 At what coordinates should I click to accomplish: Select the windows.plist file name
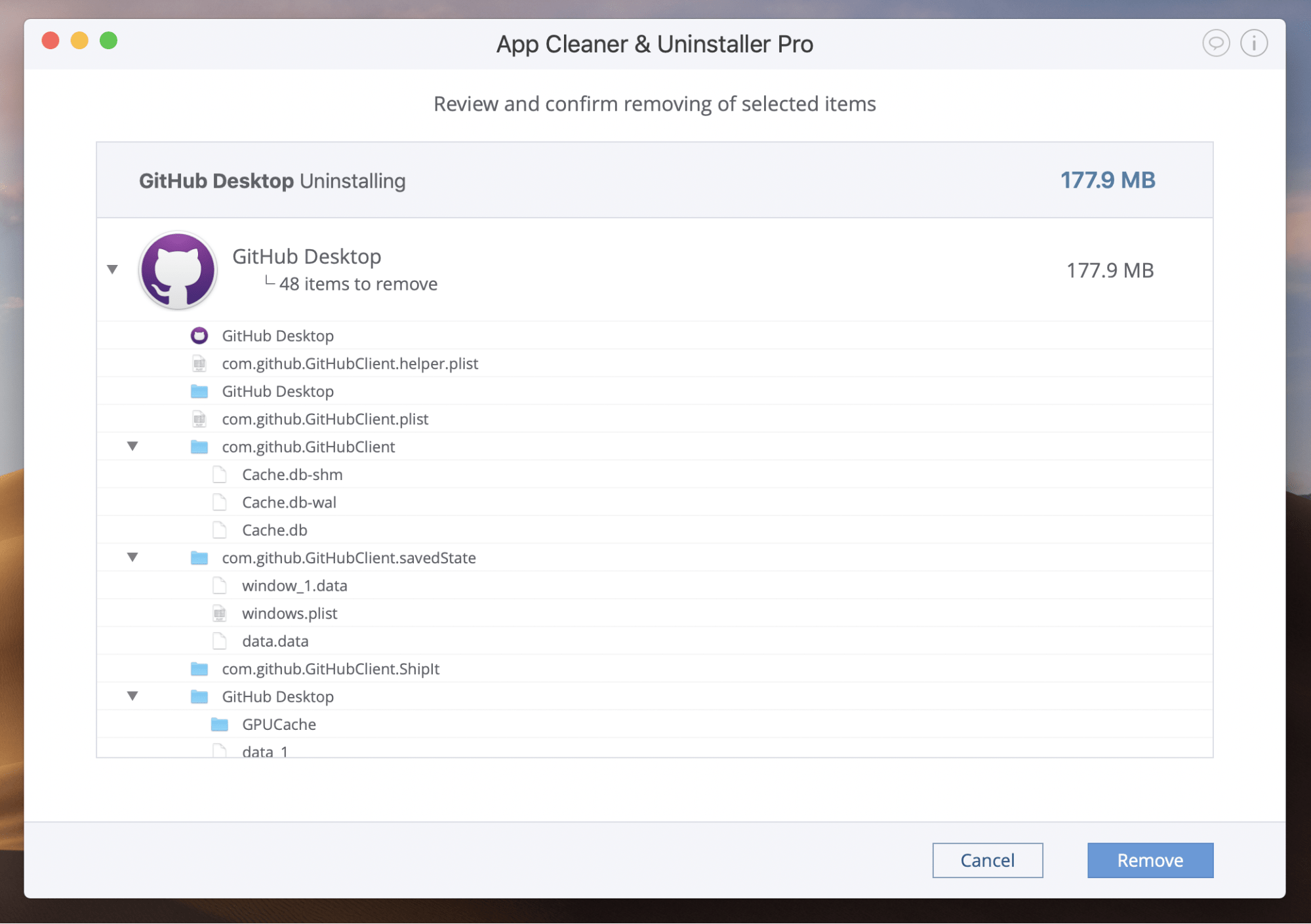(x=289, y=613)
